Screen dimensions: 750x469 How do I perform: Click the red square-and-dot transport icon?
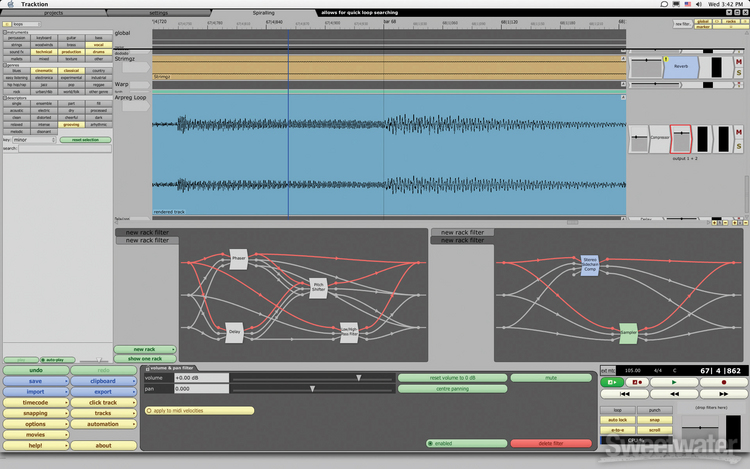(637, 382)
